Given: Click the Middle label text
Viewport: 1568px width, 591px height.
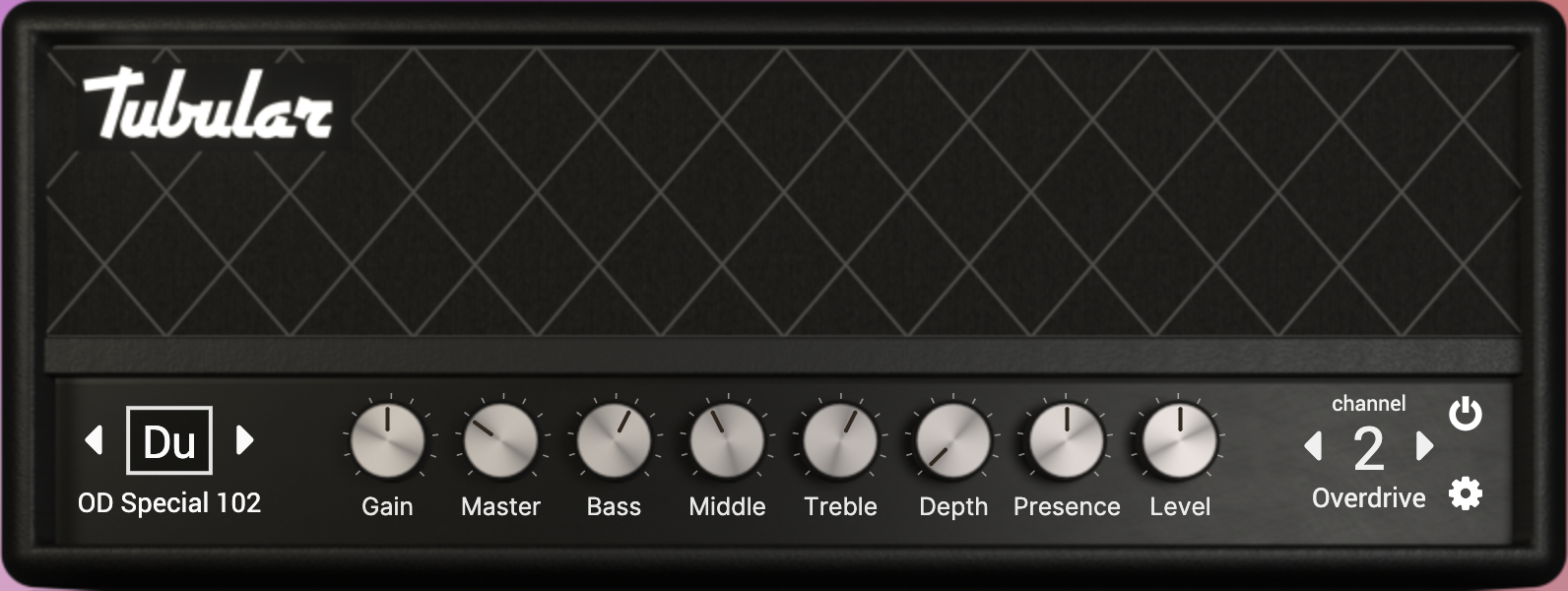Looking at the screenshot, I should pos(727,506).
